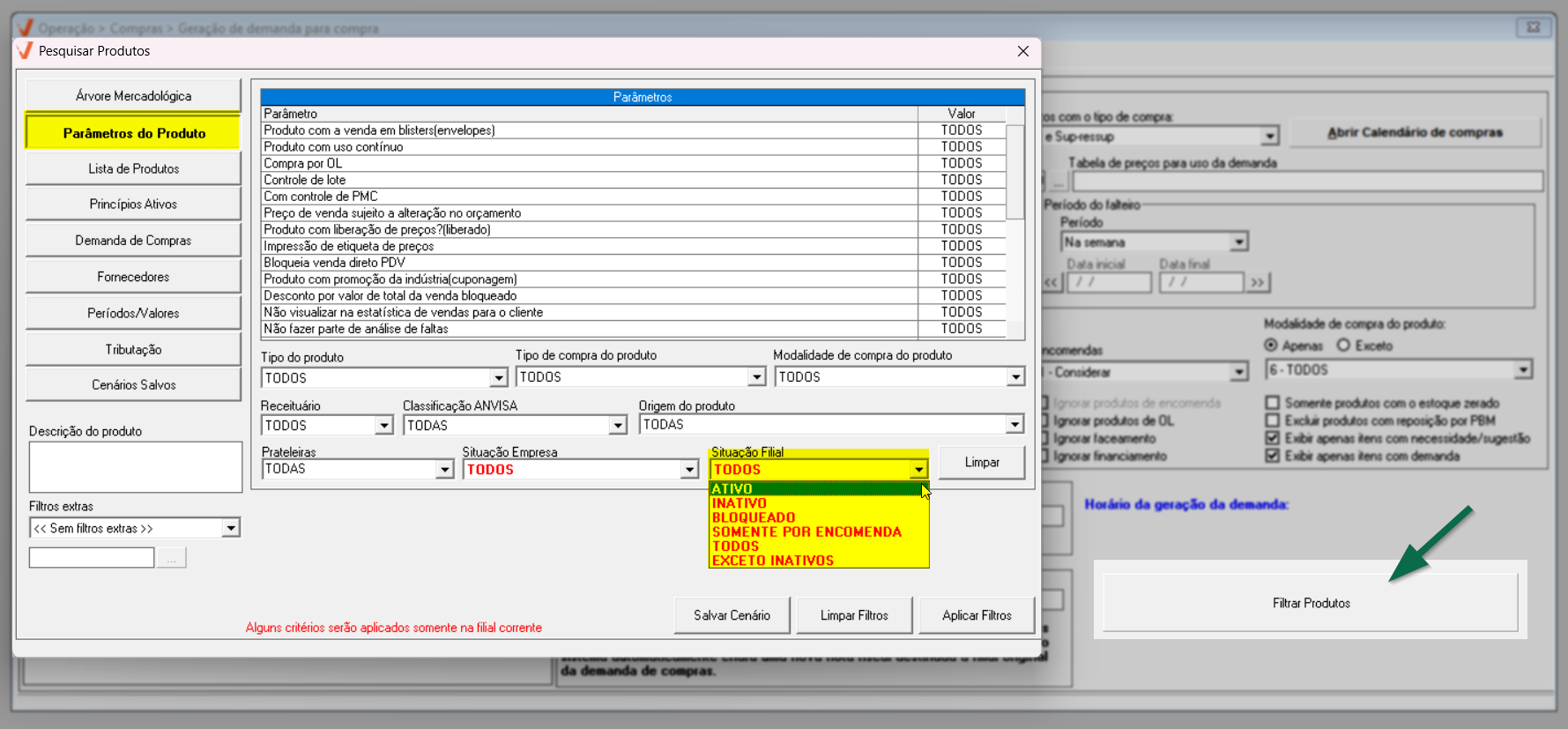Screen dimensions: 1568x729
Task: Collapse the Situação Filial dropdown arrow
Action: 918,470
